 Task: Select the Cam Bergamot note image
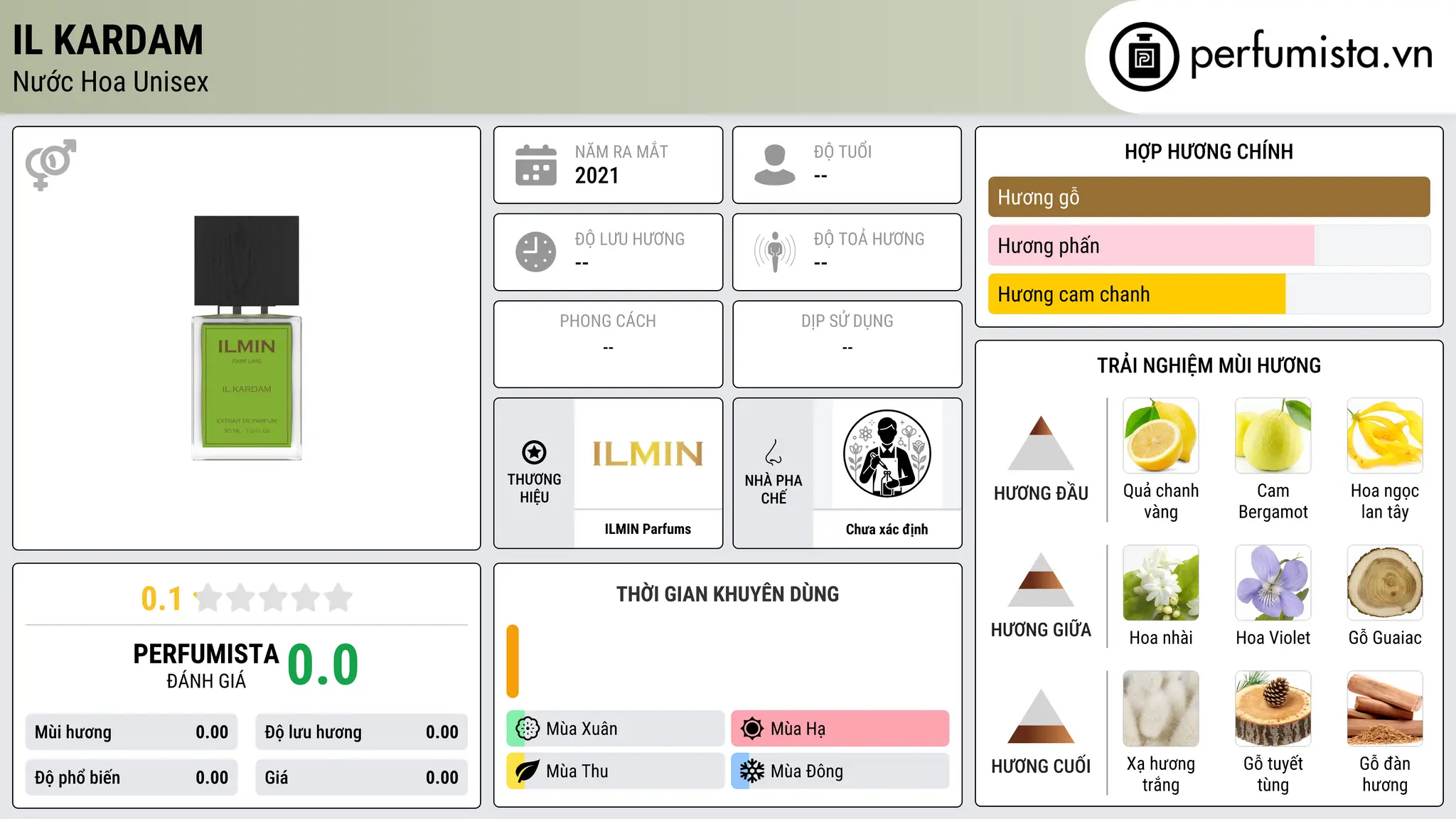pos(1273,436)
